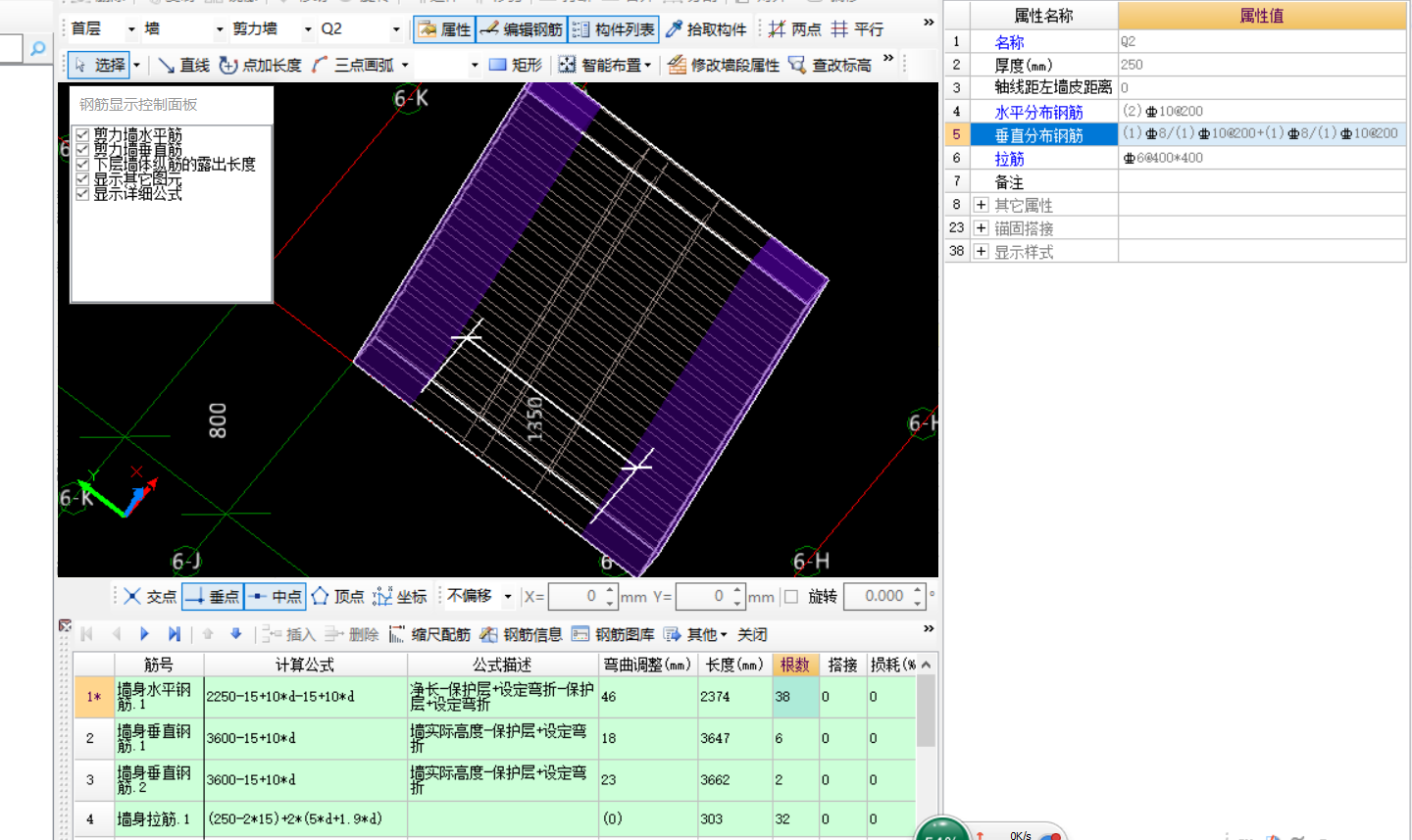
Task: Select the 水平分布钢筋 property row
Action: 1175,111
